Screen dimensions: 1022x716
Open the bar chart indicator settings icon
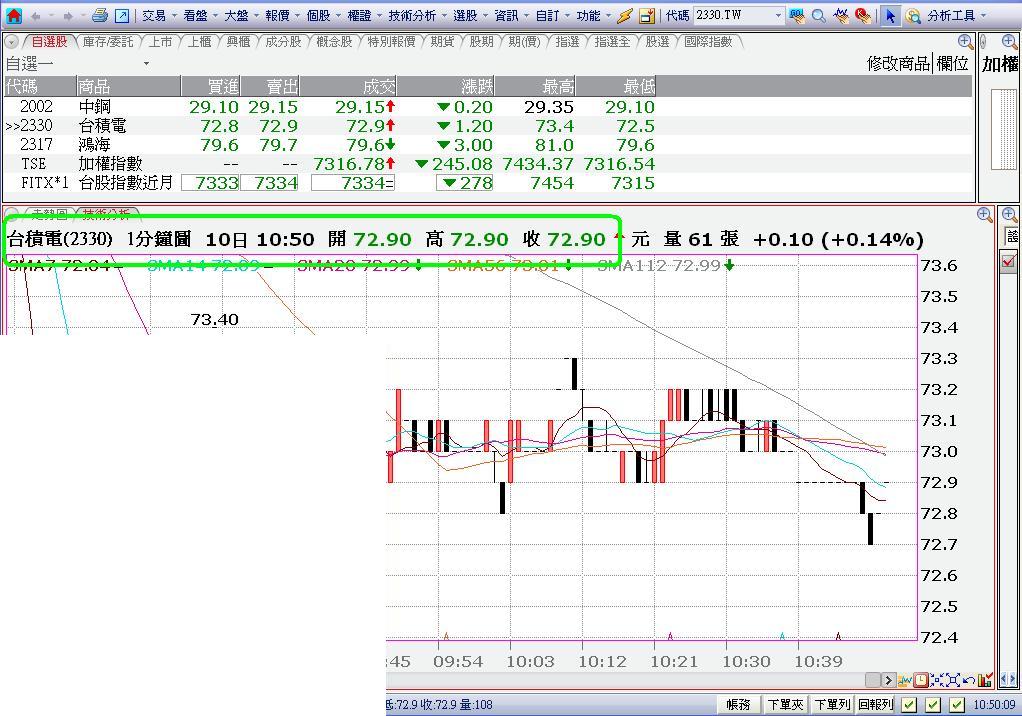click(985, 680)
